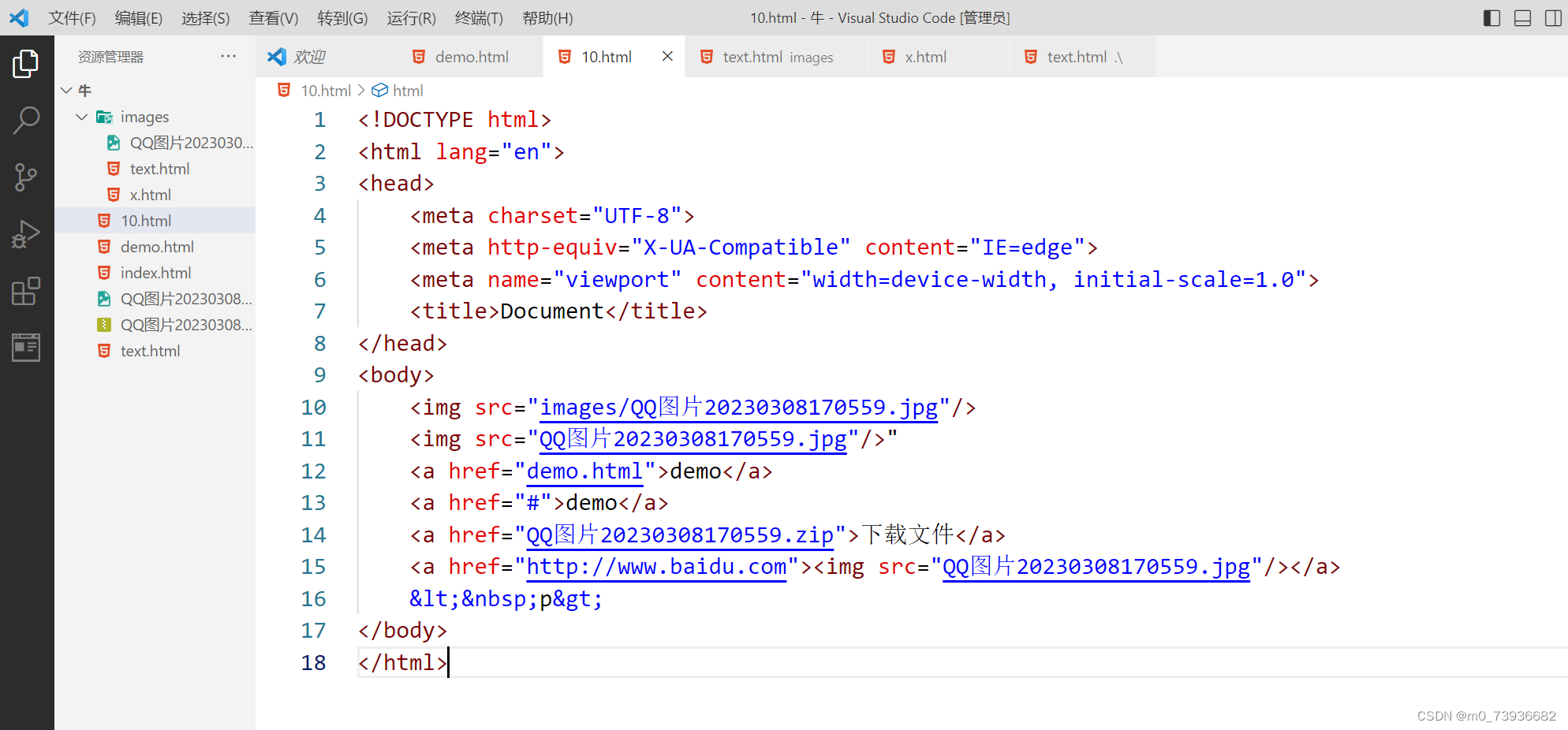Collapse the images folder chevron
This screenshot has height=730, width=1568.
[81, 117]
